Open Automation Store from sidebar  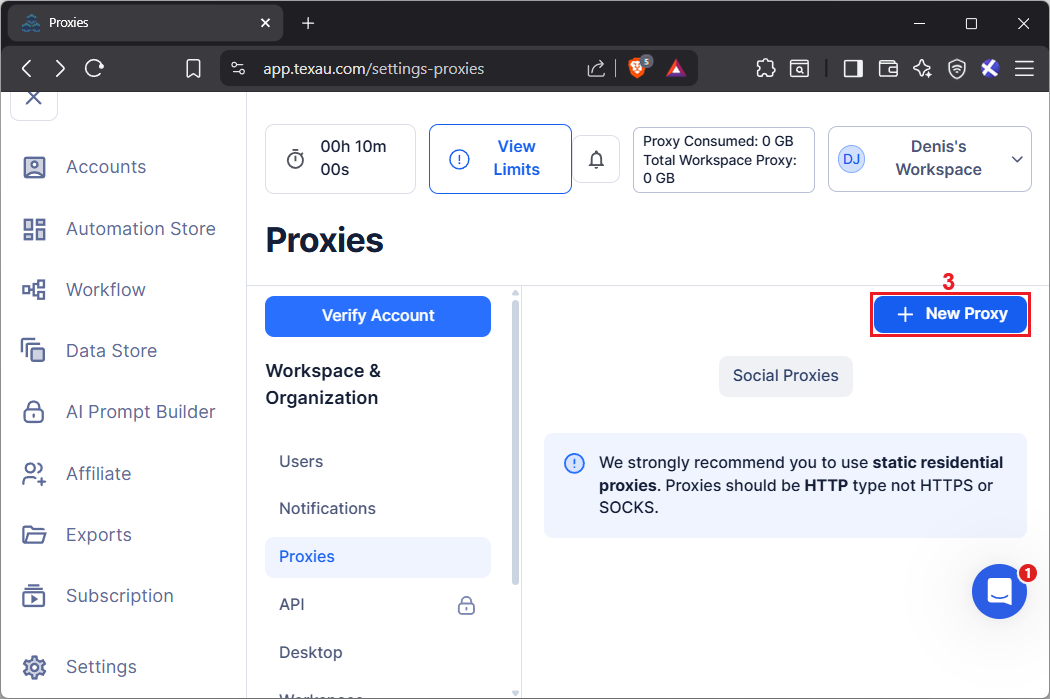140,229
